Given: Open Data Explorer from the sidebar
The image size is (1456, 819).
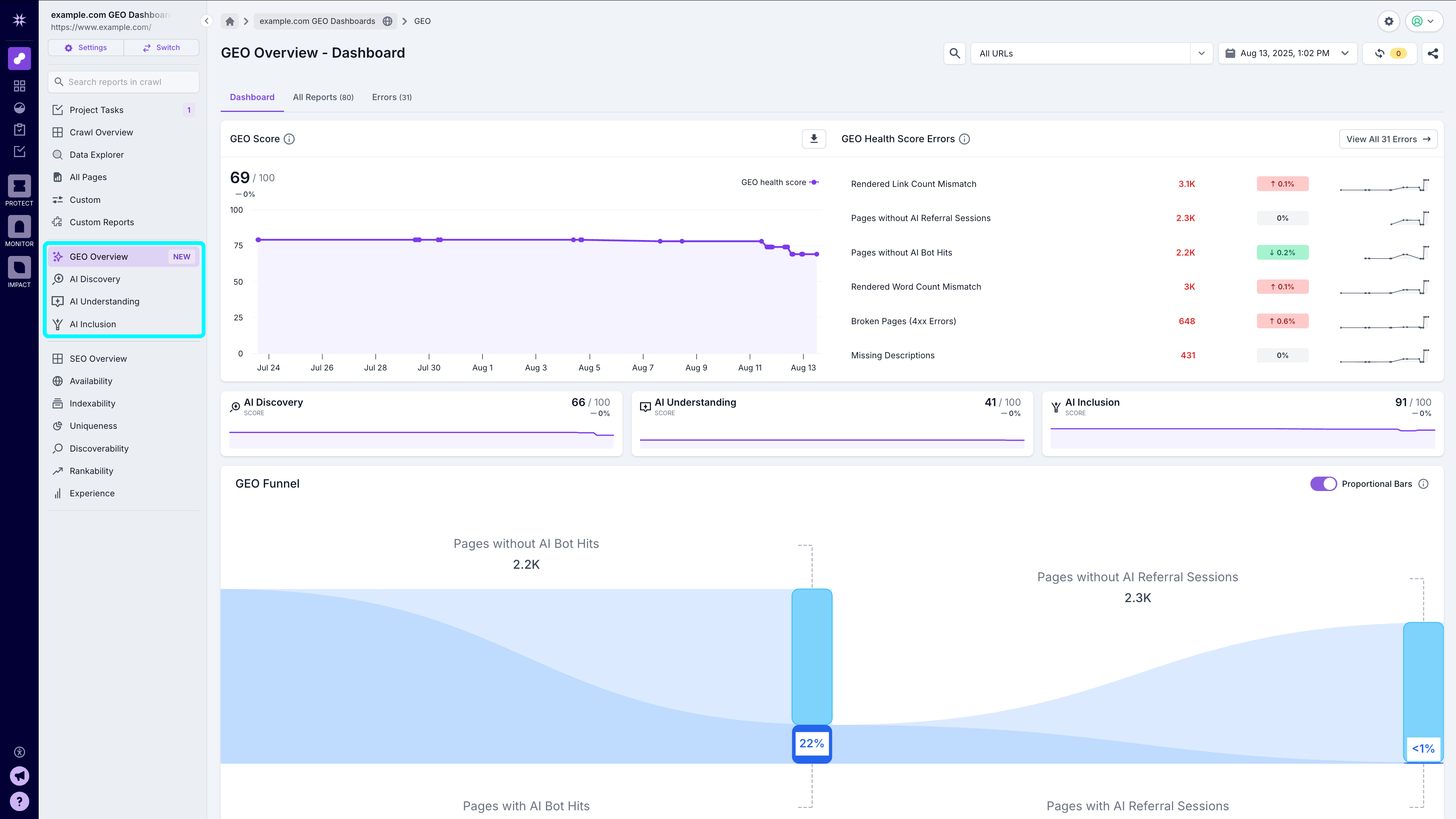Looking at the screenshot, I should pyautogui.click(x=96, y=154).
